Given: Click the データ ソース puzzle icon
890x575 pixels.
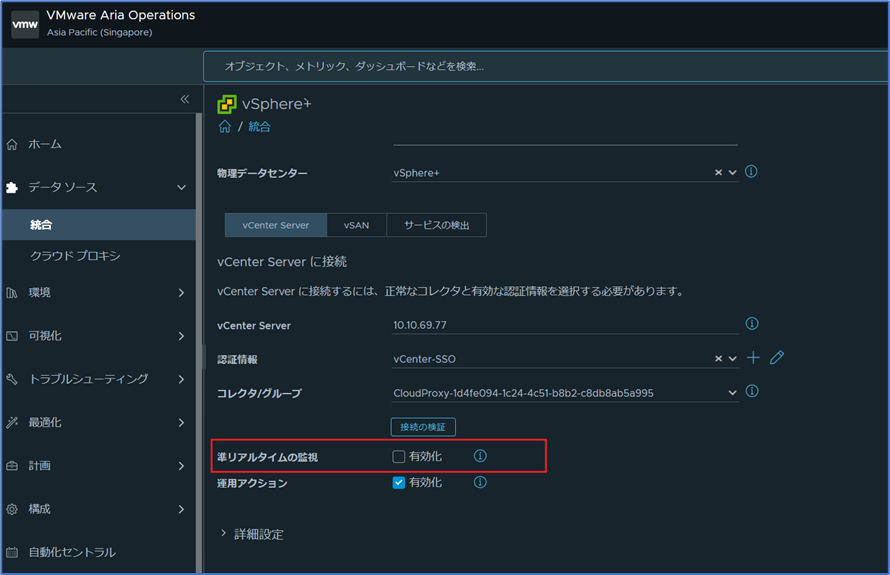Looking at the screenshot, I should coord(12,187).
